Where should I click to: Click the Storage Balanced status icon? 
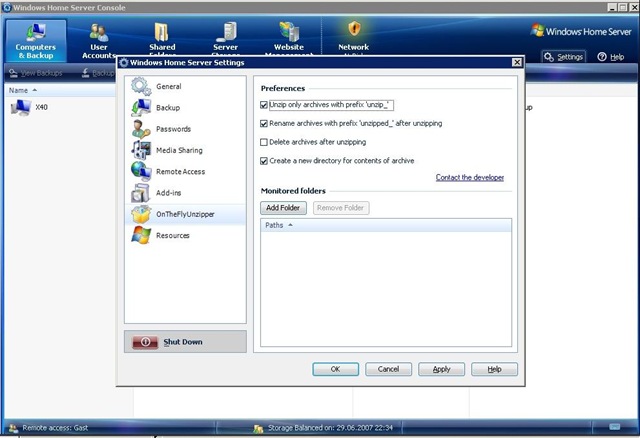pos(258,428)
